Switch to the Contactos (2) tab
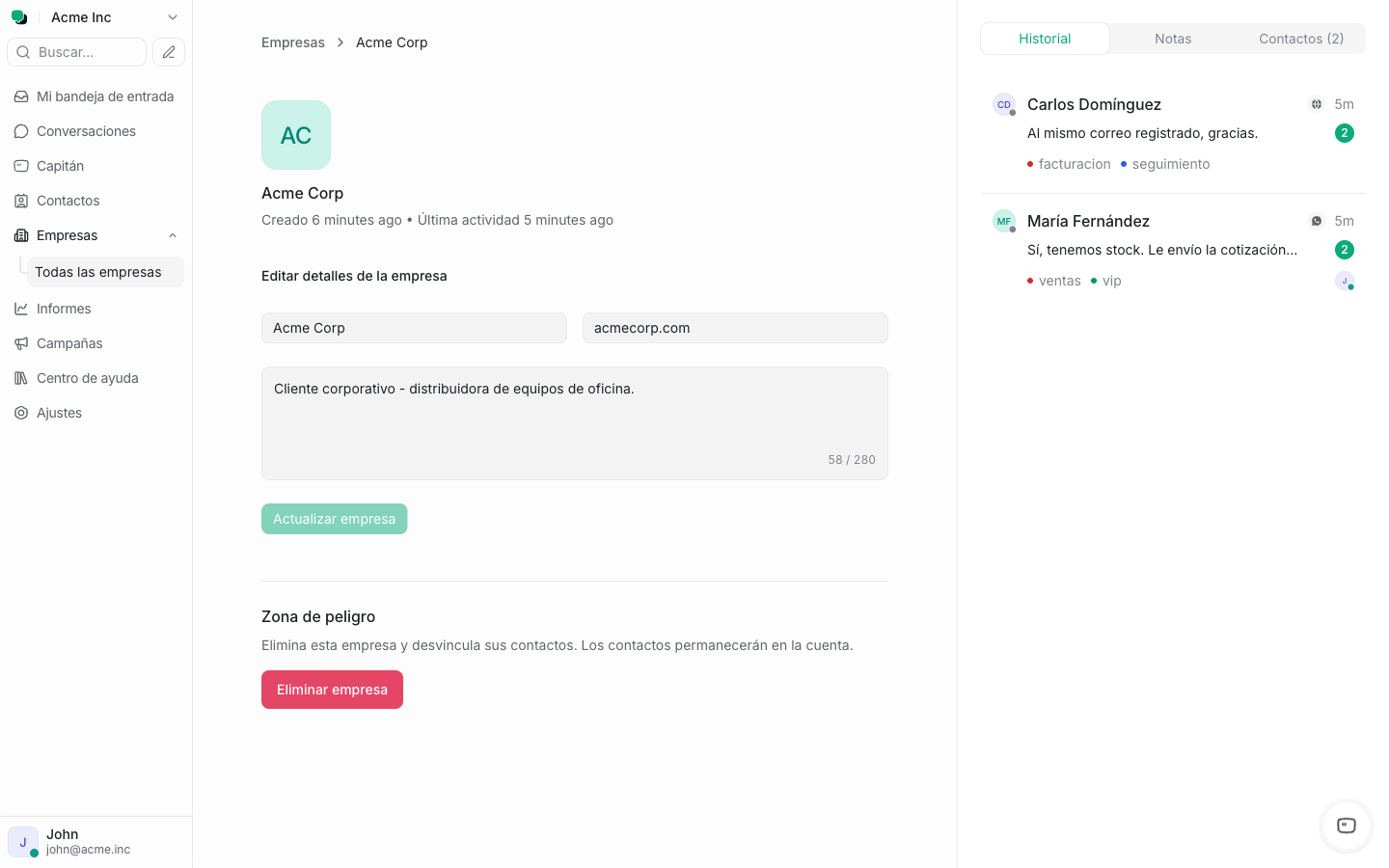This screenshot has height=868, width=1389. (1301, 39)
